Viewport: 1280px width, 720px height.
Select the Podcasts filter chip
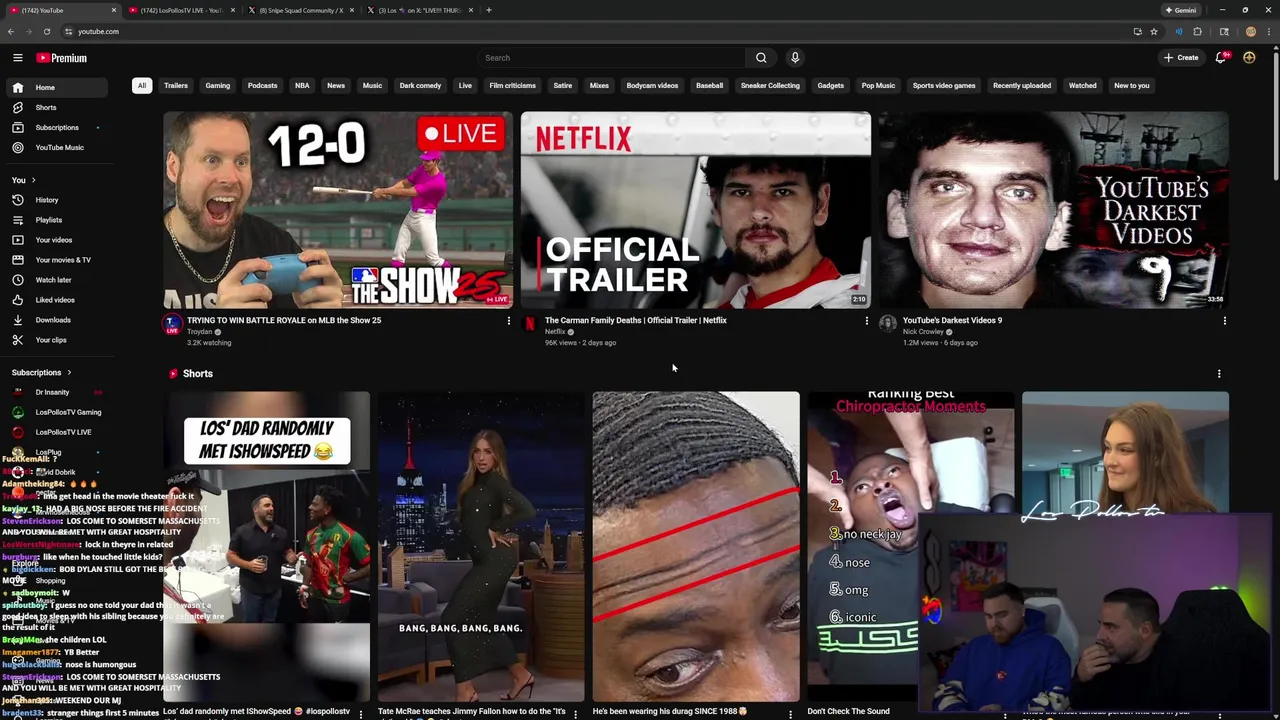pyautogui.click(x=263, y=86)
